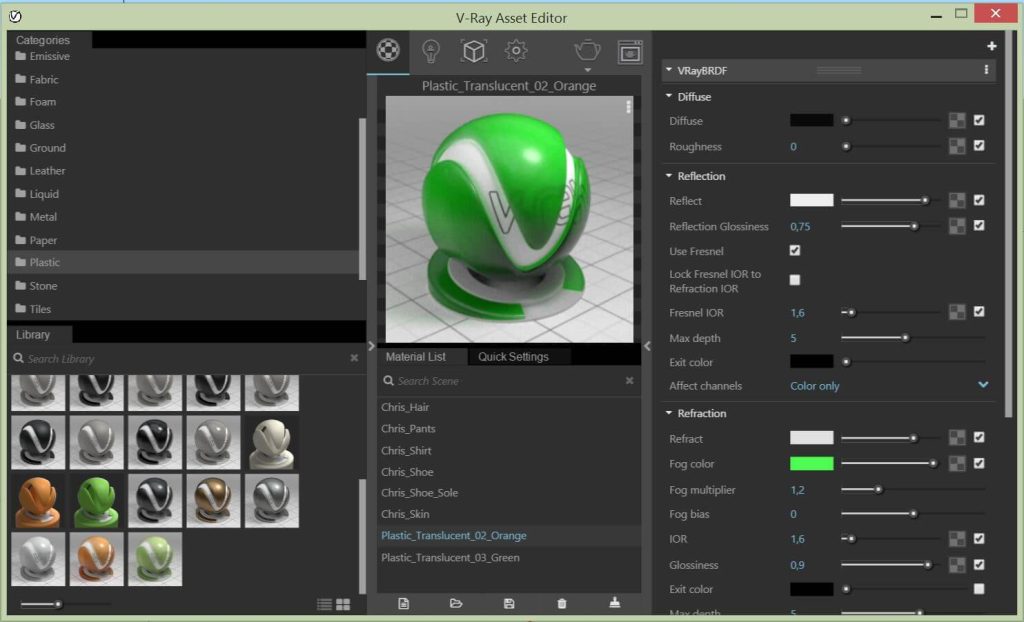Open the green Fog color swatch

812,463
